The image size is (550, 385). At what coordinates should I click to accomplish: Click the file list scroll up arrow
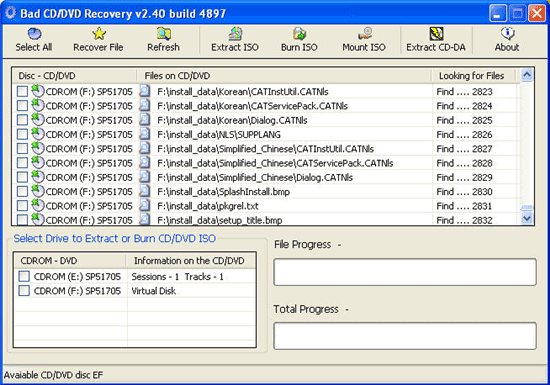pyautogui.click(x=527, y=75)
